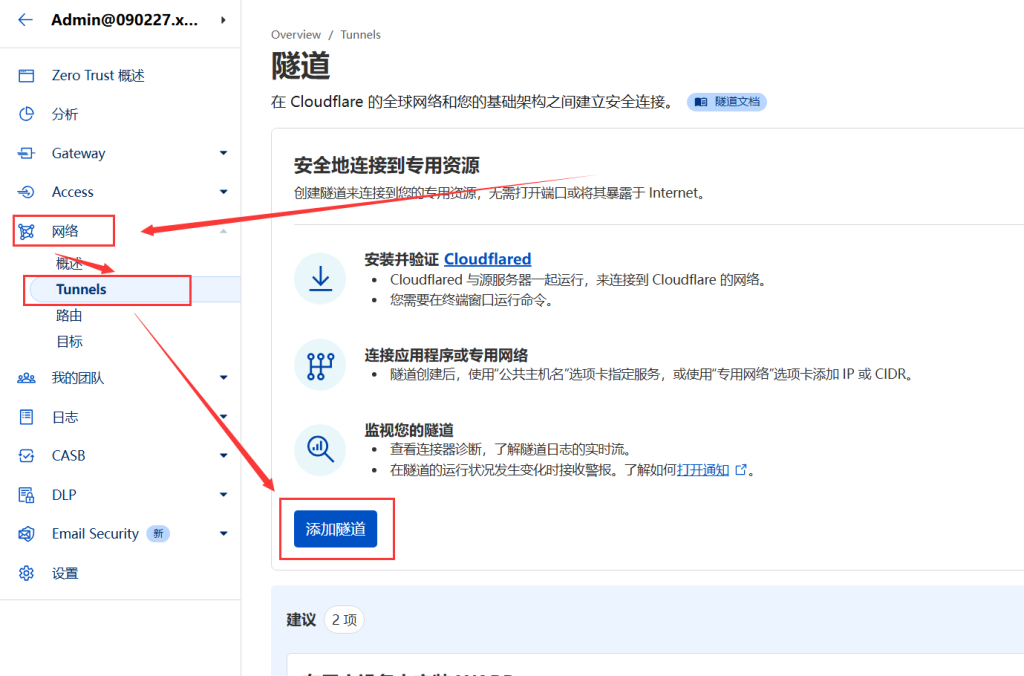
Task: Click the Gateway sidebar icon
Action: (27, 153)
